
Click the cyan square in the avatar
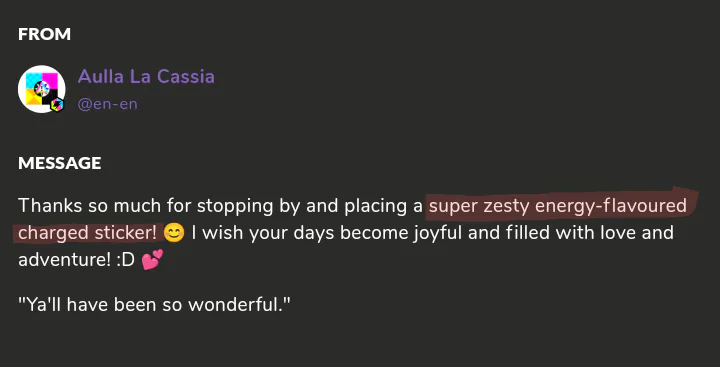(x=34, y=81)
